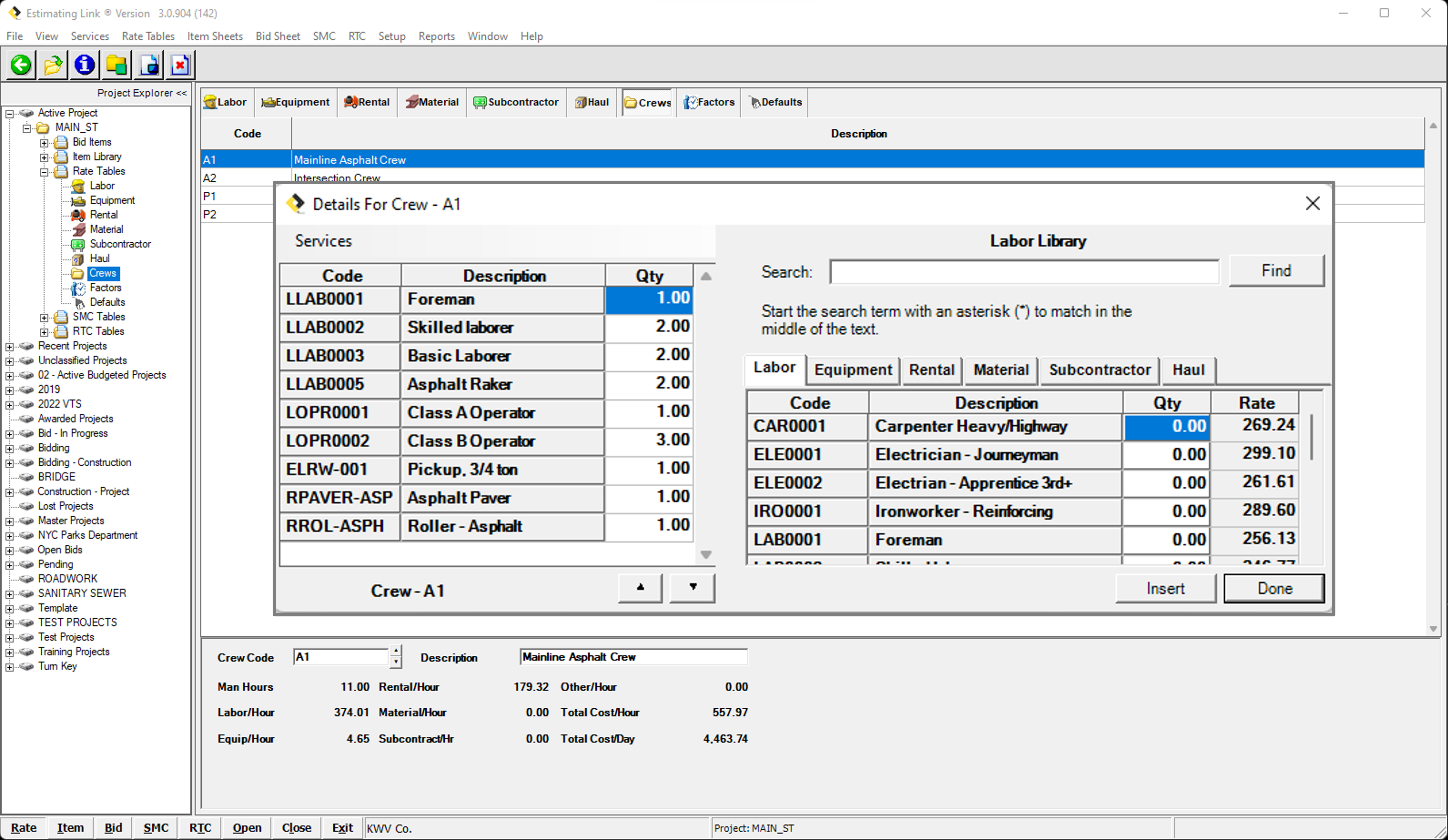
Task: Click the MAIN_ST project folder icon
Action: pyautogui.click(x=44, y=128)
